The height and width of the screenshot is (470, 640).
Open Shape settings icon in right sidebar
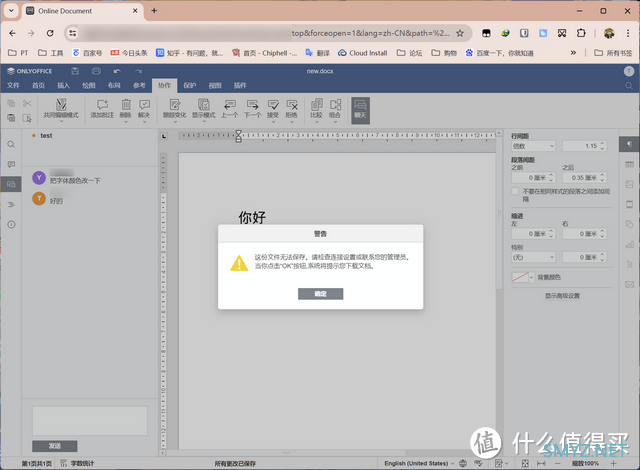pos(629,224)
